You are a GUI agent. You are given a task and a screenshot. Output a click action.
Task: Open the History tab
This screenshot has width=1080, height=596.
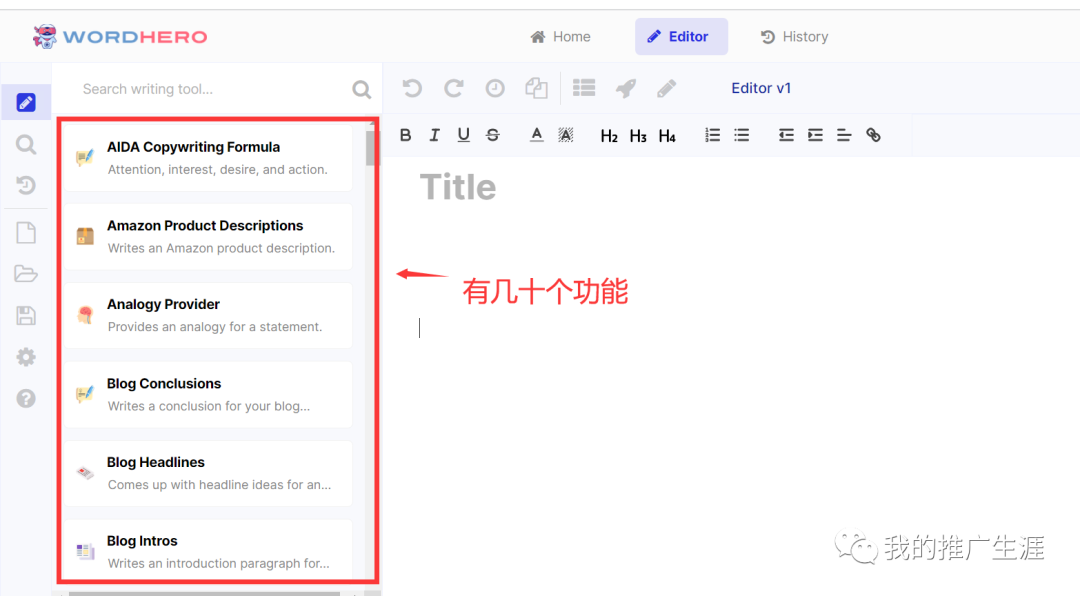click(x=794, y=37)
